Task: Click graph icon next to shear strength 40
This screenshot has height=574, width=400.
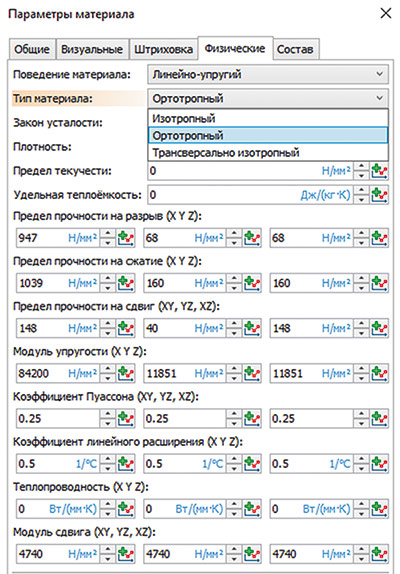Action: pyautogui.click(x=252, y=328)
